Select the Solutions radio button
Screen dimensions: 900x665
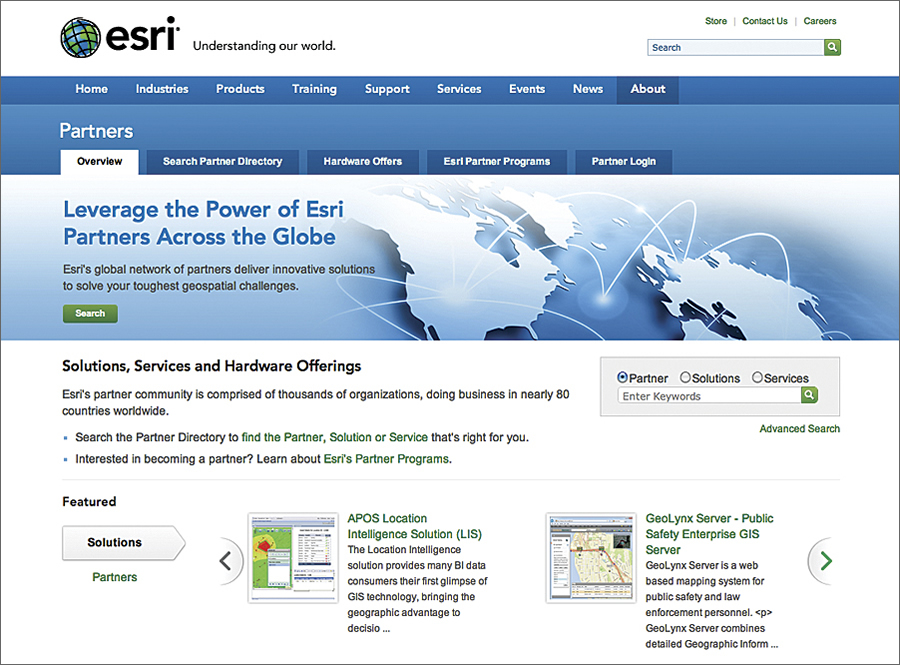[x=685, y=378]
